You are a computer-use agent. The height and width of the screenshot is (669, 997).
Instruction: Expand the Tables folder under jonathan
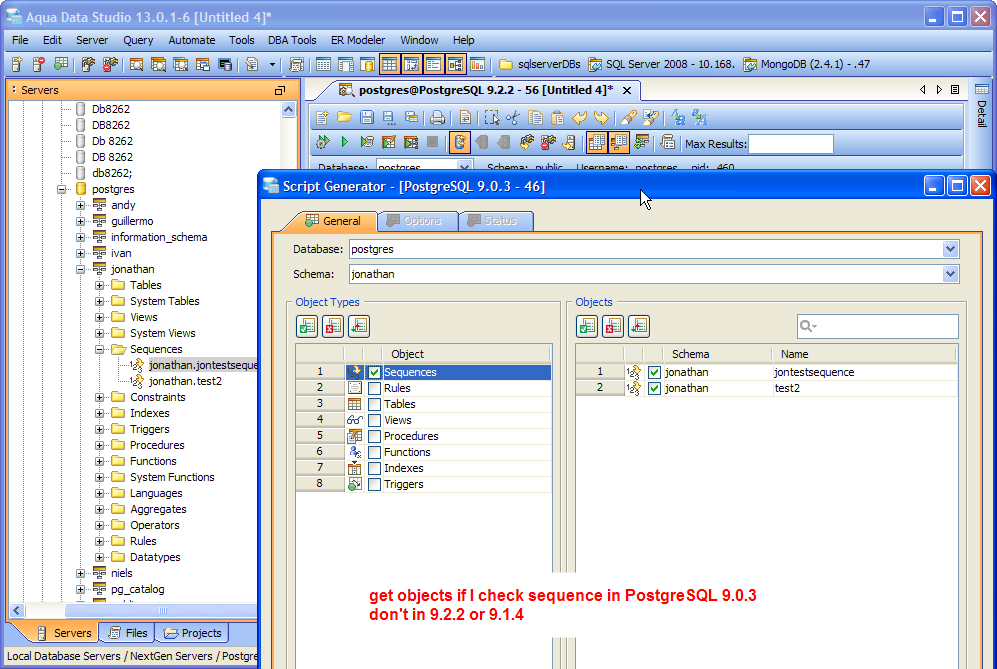pyautogui.click(x=100, y=285)
